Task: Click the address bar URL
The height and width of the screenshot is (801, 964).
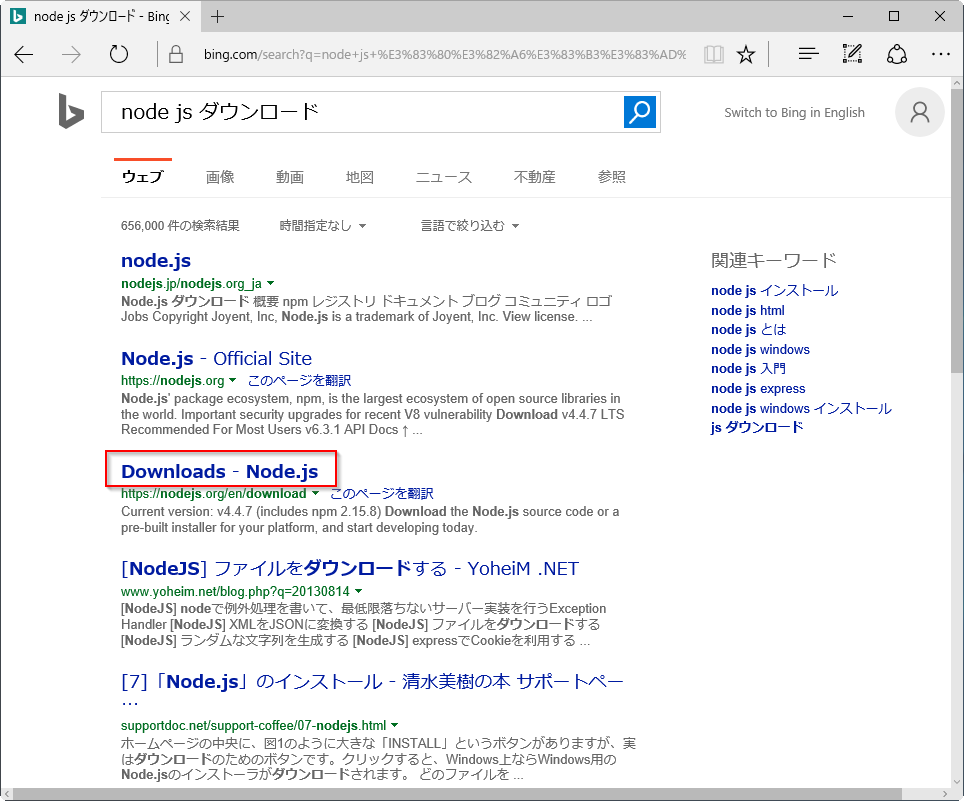Action: (x=444, y=55)
